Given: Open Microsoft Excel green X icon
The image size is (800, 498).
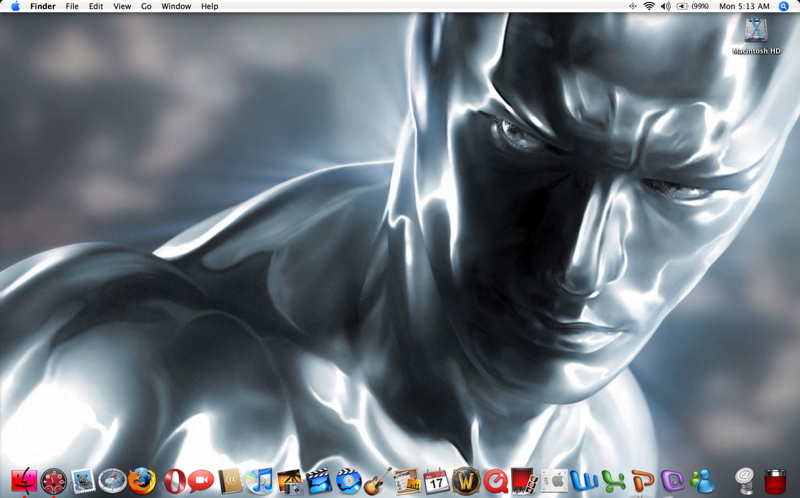Looking at the screenshot, I should pyautogui.click(x=614, y=481).
